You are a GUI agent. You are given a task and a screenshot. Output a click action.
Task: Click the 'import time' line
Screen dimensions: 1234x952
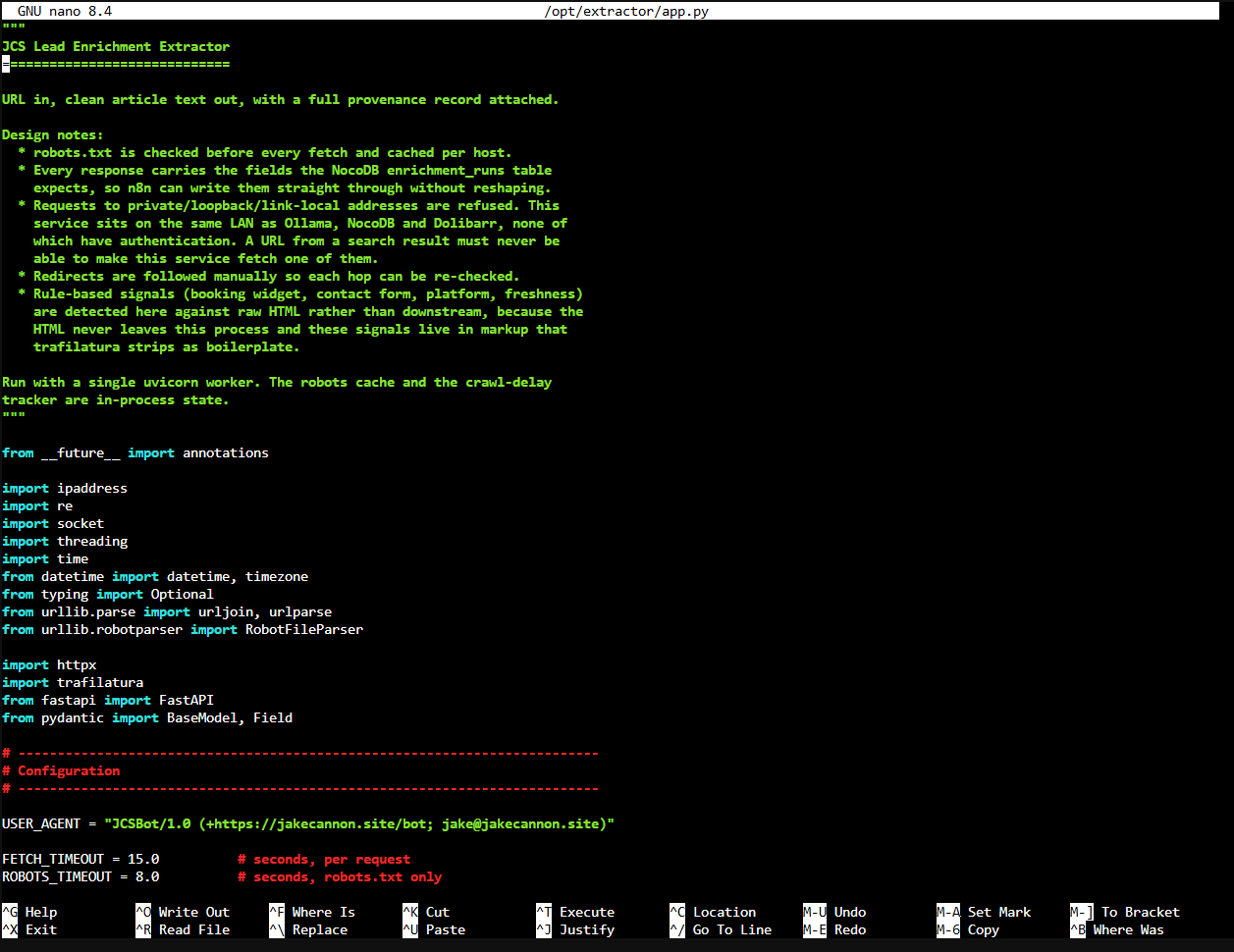(x=45, y=558)
